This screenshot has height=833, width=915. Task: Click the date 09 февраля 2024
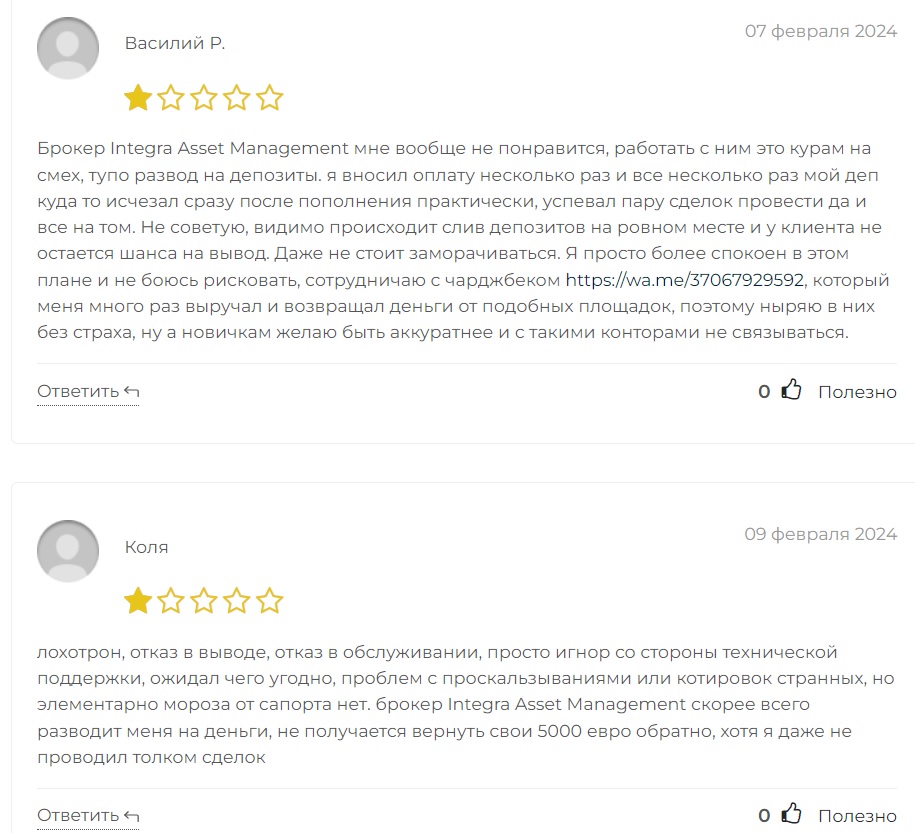tap(820, 534)
